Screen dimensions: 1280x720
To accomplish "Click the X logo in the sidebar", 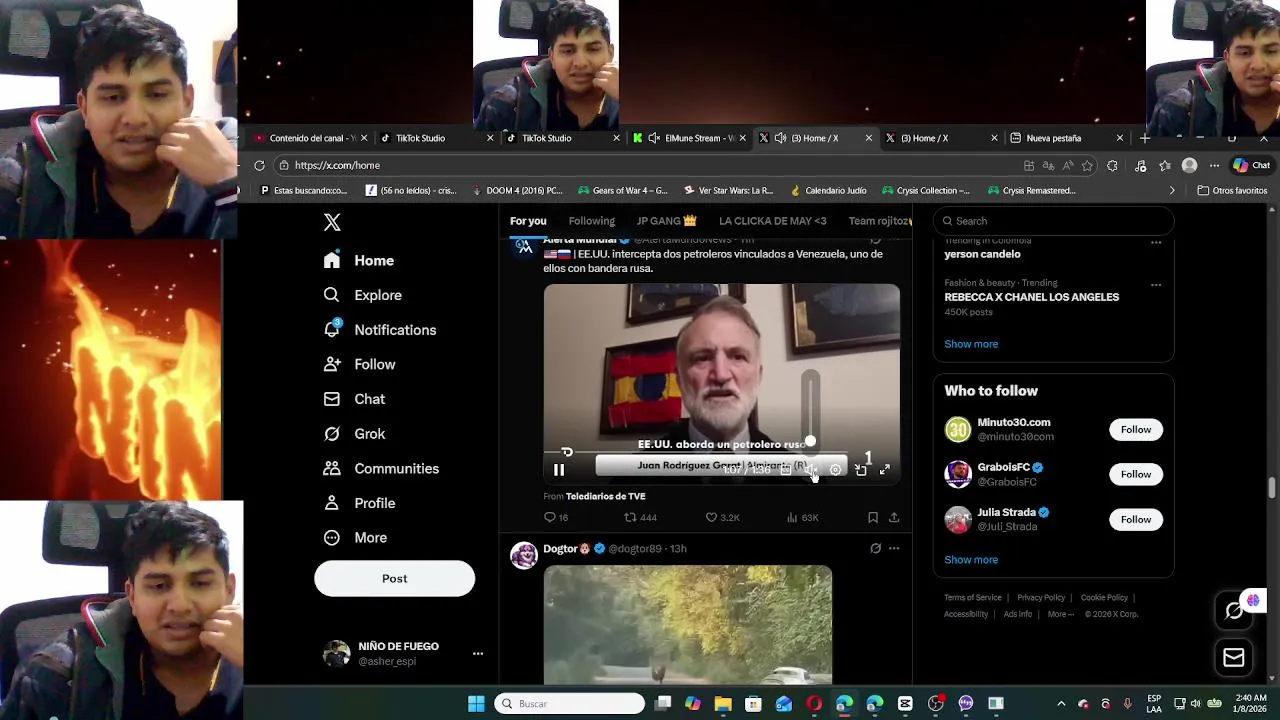I will [332, 222].
